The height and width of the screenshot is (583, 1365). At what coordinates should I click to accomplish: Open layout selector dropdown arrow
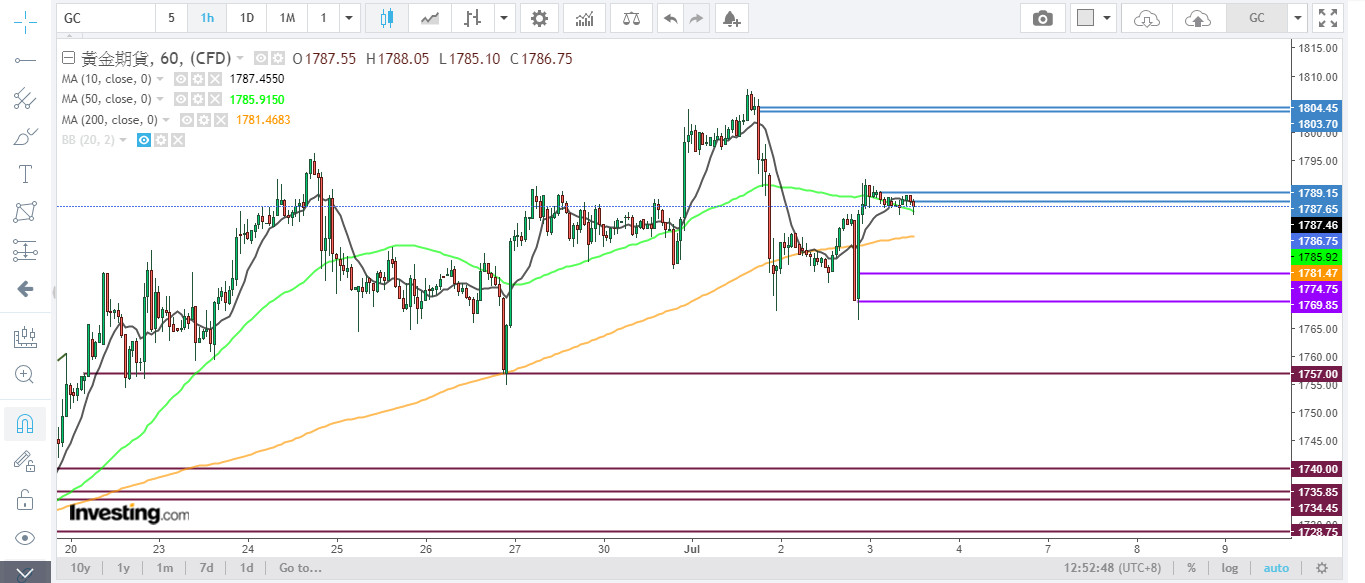click(x=1108, y=18)
